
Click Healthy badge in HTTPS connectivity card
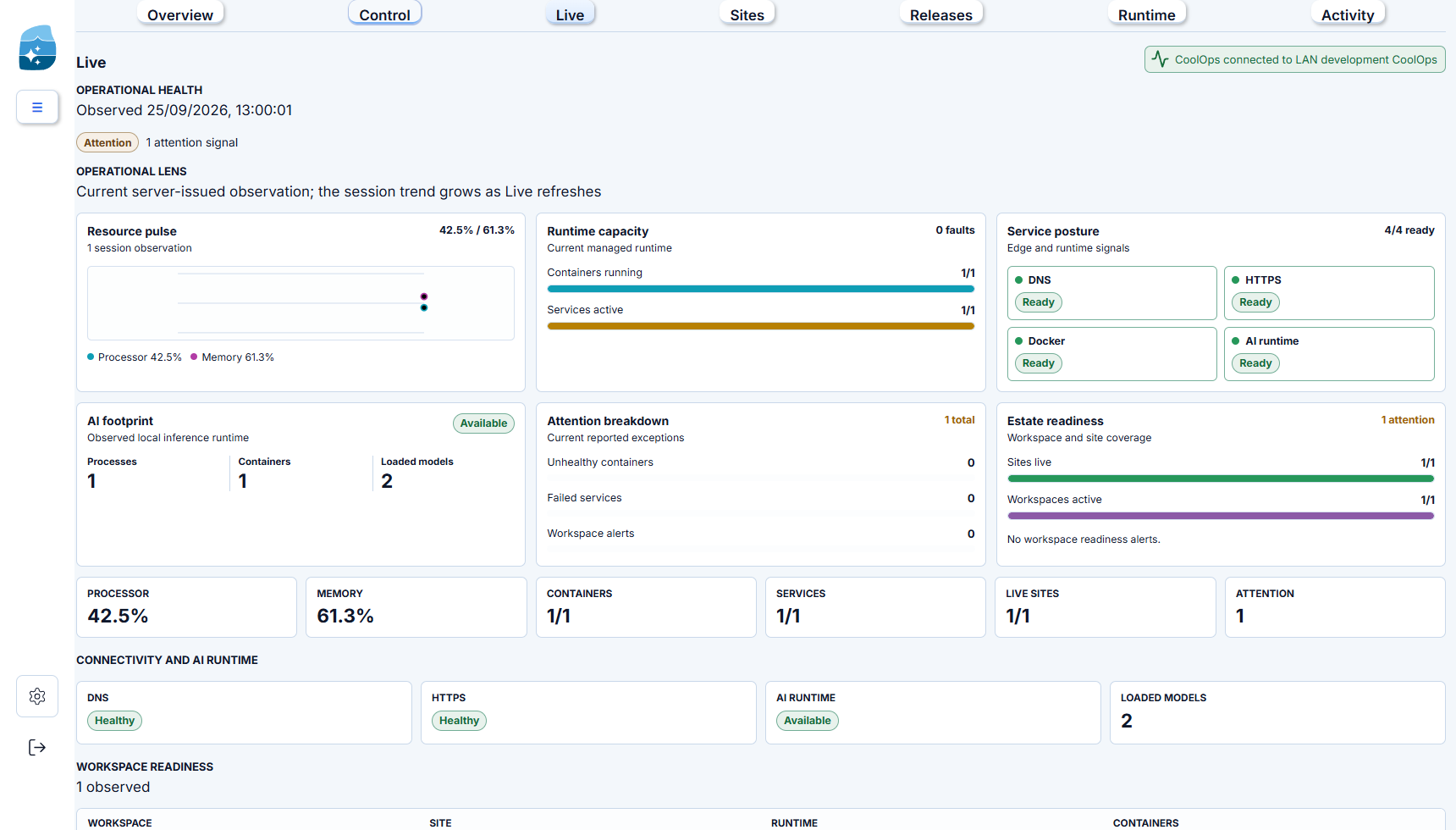[x=459, y=721]
